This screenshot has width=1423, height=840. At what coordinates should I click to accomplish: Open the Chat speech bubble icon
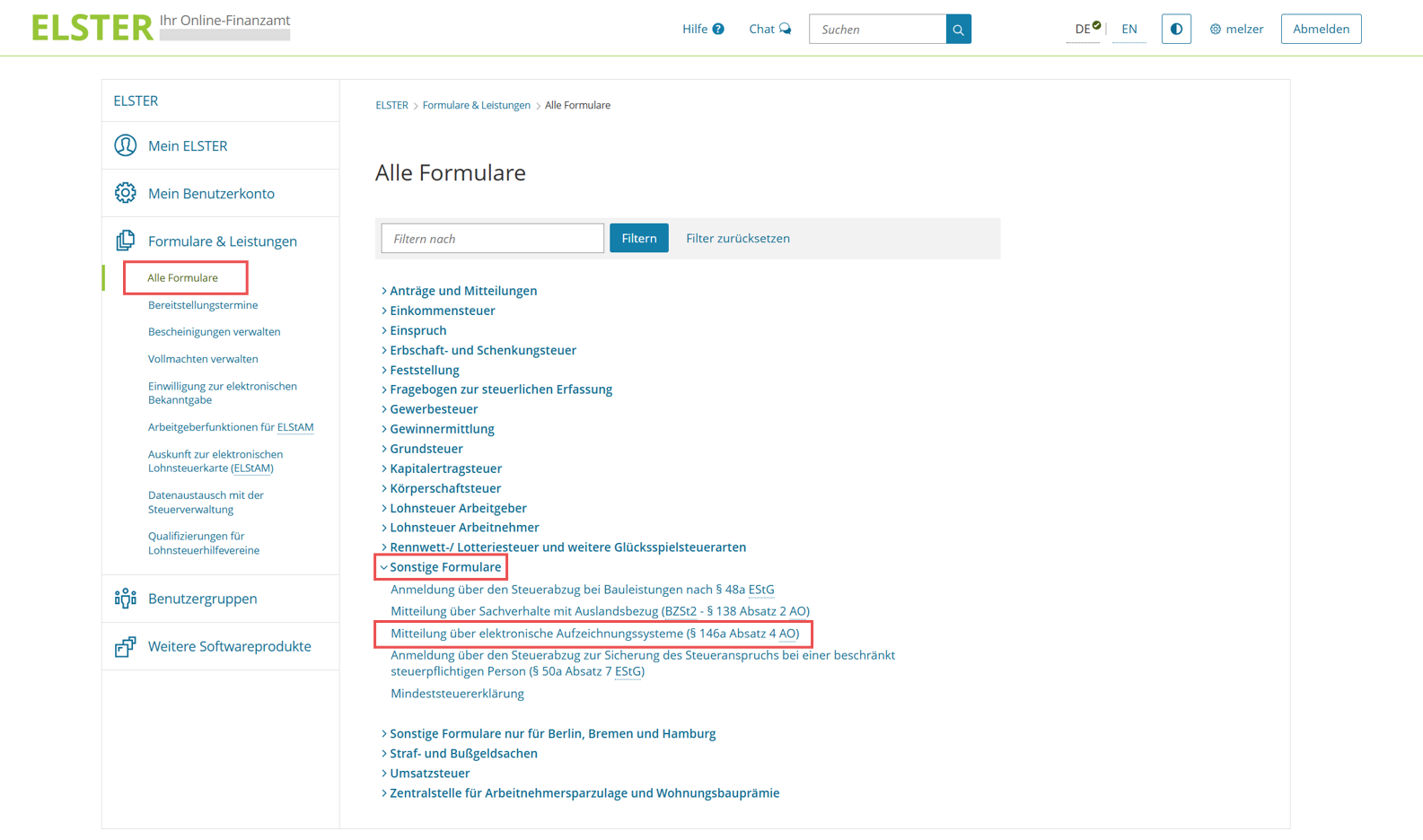[785, 30]
